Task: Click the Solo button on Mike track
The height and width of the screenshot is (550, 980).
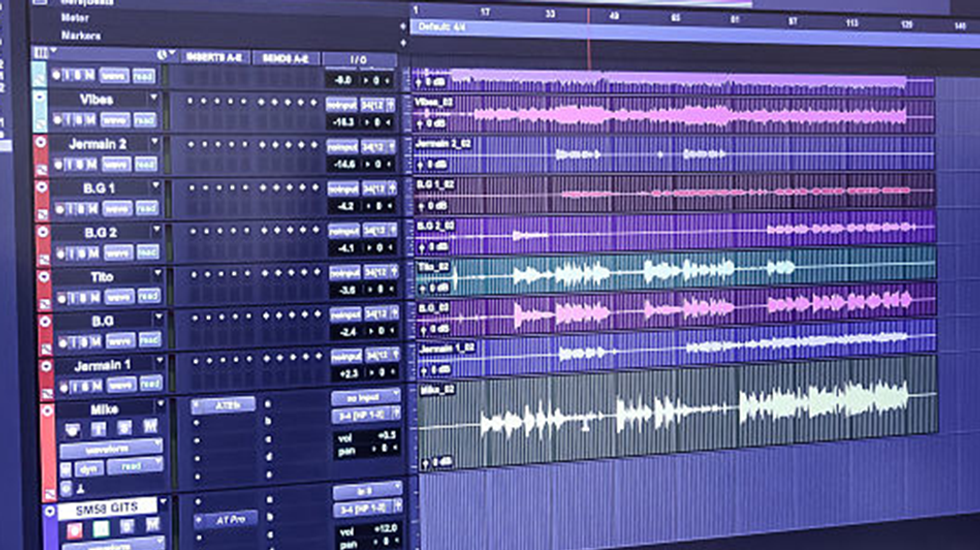Action: click(x=126, y=428)
